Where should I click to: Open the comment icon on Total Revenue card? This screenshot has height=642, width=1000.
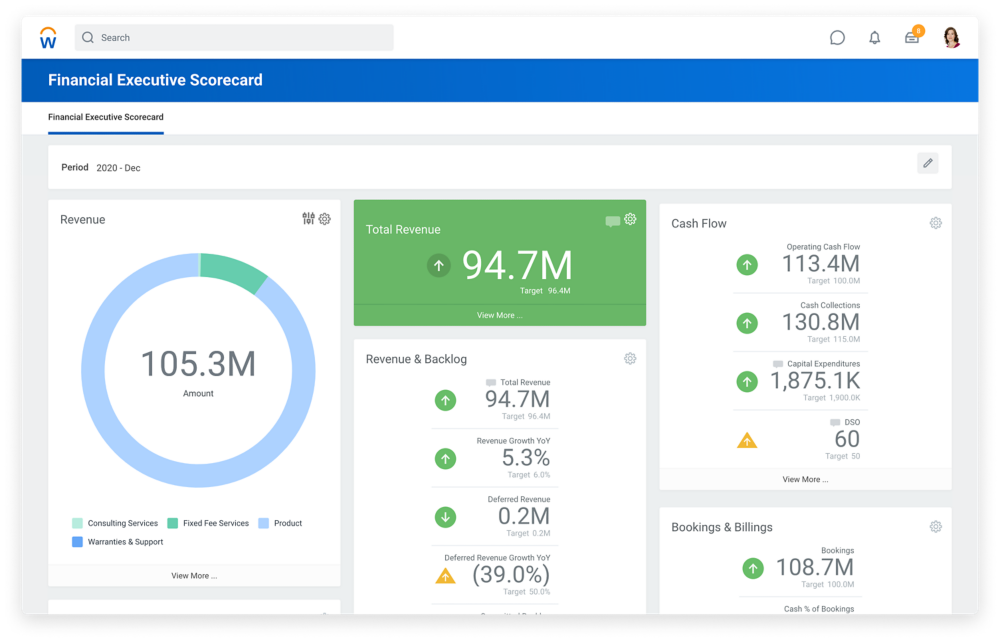(x=613, y=218)
